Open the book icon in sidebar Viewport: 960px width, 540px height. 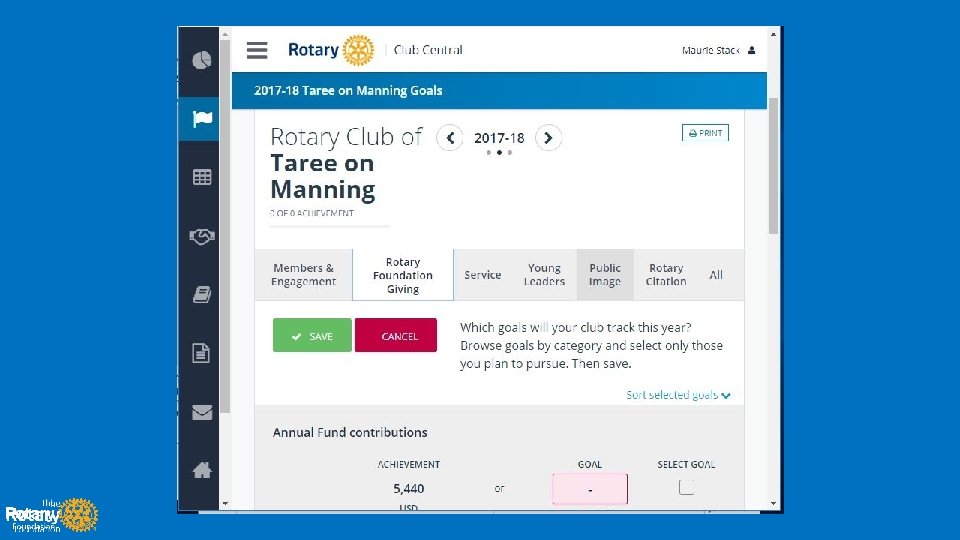coord(202,294)
